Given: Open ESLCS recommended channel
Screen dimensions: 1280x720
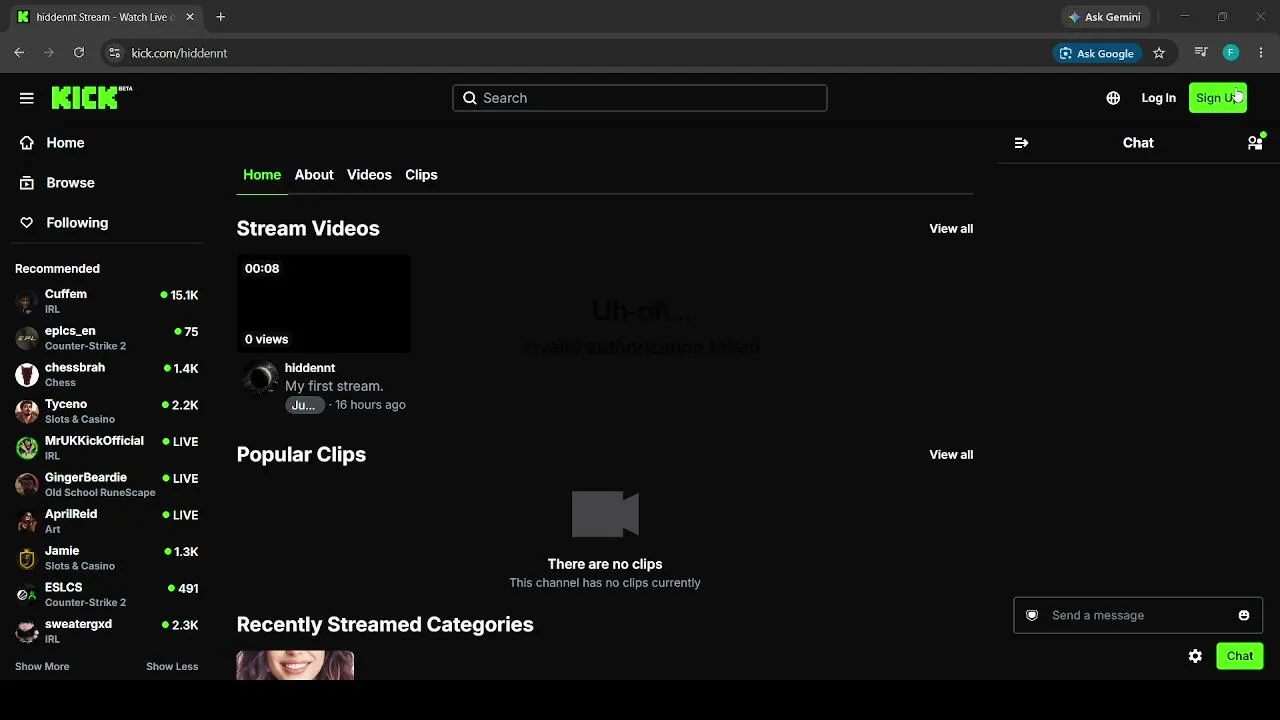Looking at the screenshot, I should (107, 595).
